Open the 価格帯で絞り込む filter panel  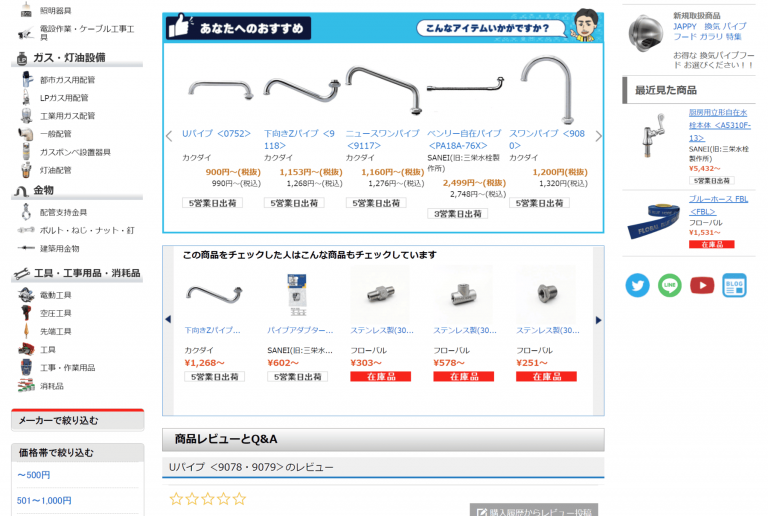point(77,453)
